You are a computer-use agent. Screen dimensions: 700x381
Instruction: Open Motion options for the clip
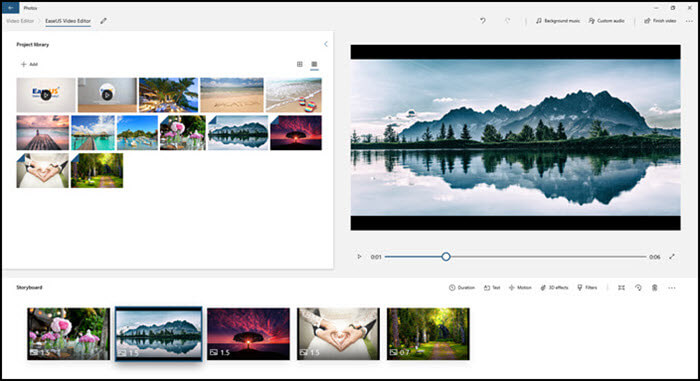[520, 288]
